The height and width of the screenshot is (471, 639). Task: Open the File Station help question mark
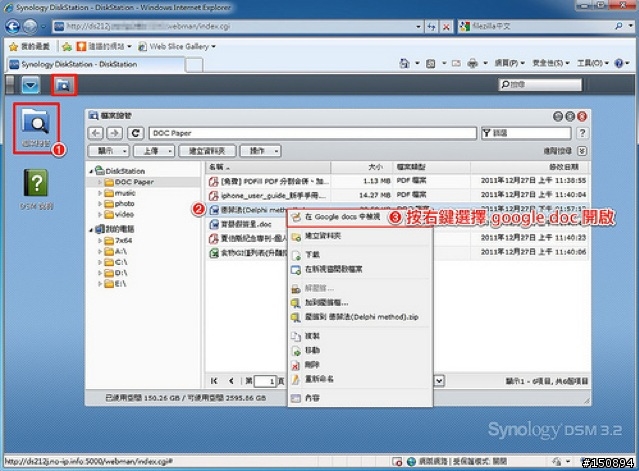[582, 133]
